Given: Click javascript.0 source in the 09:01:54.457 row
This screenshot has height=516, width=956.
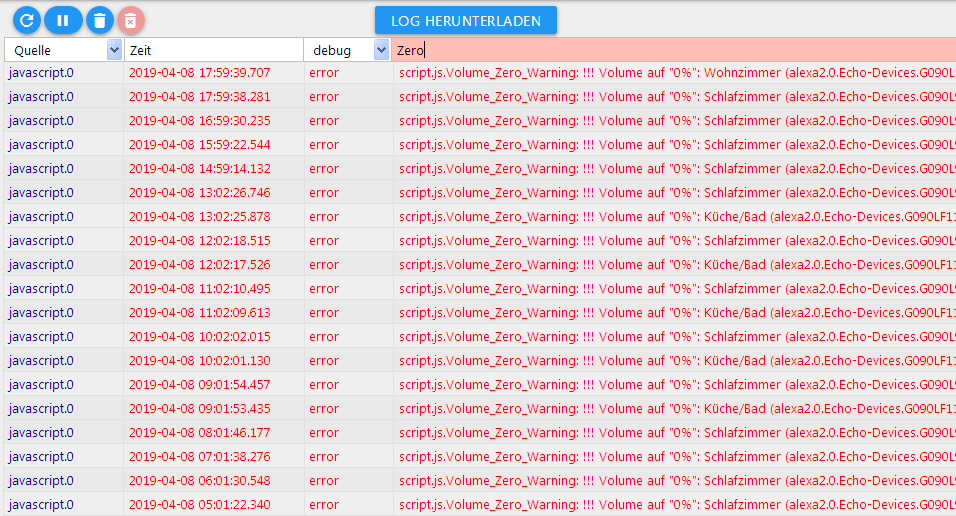Looking at the screenshot, I should pyautogui.click(x=41, y=384).
